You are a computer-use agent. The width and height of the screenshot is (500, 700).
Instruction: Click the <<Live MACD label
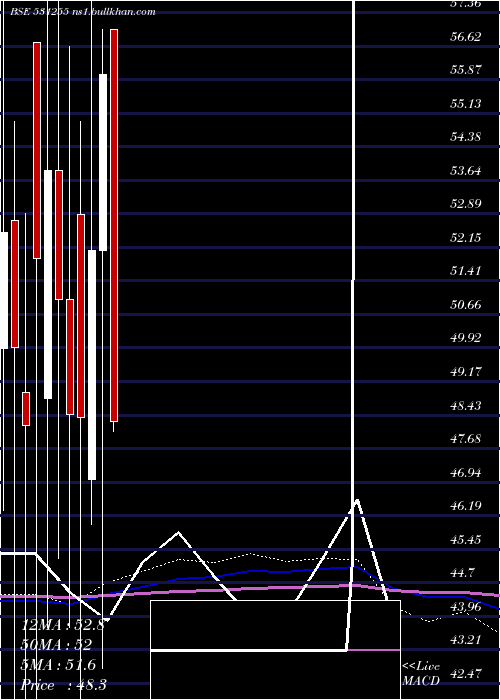421,674
